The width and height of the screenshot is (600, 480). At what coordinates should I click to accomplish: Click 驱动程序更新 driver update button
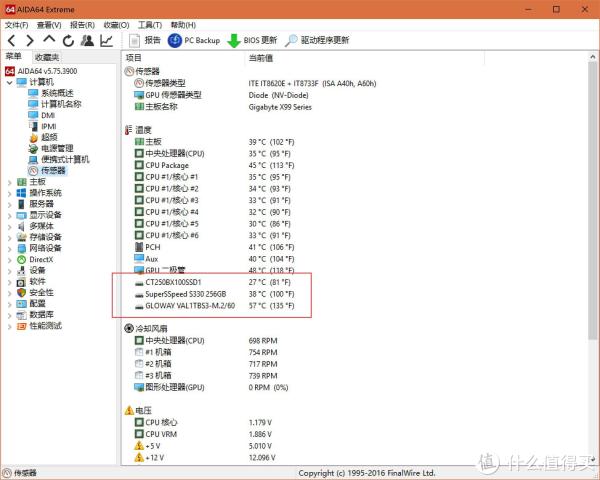pyautogui.click(x=317, y=40)
